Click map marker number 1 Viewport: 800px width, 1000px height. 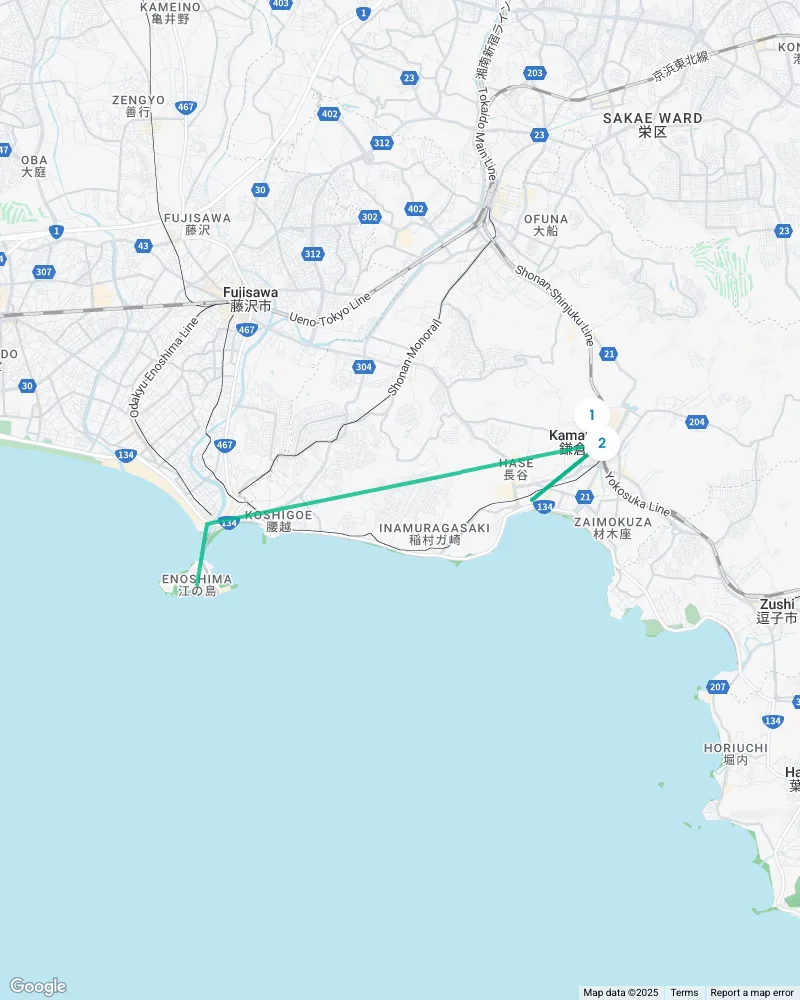pos(591,415)
